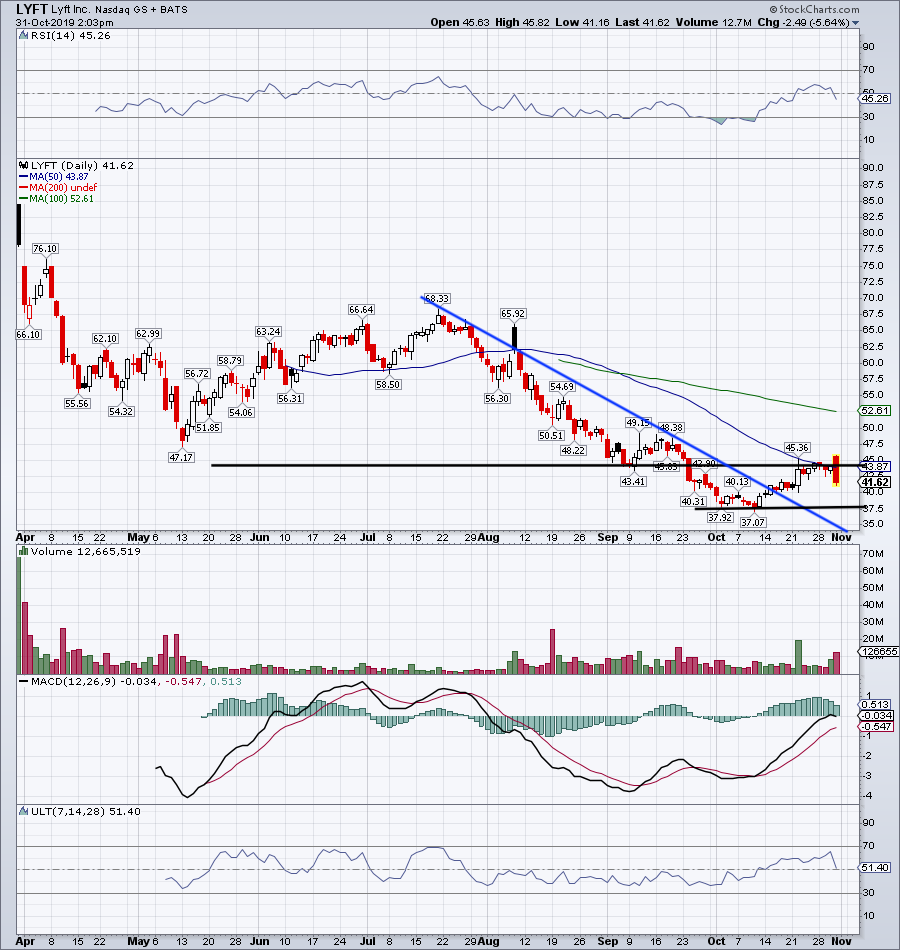The image size is (900, 950).
Task: Click the 62.99 price annotation
Action: (148, 334)
